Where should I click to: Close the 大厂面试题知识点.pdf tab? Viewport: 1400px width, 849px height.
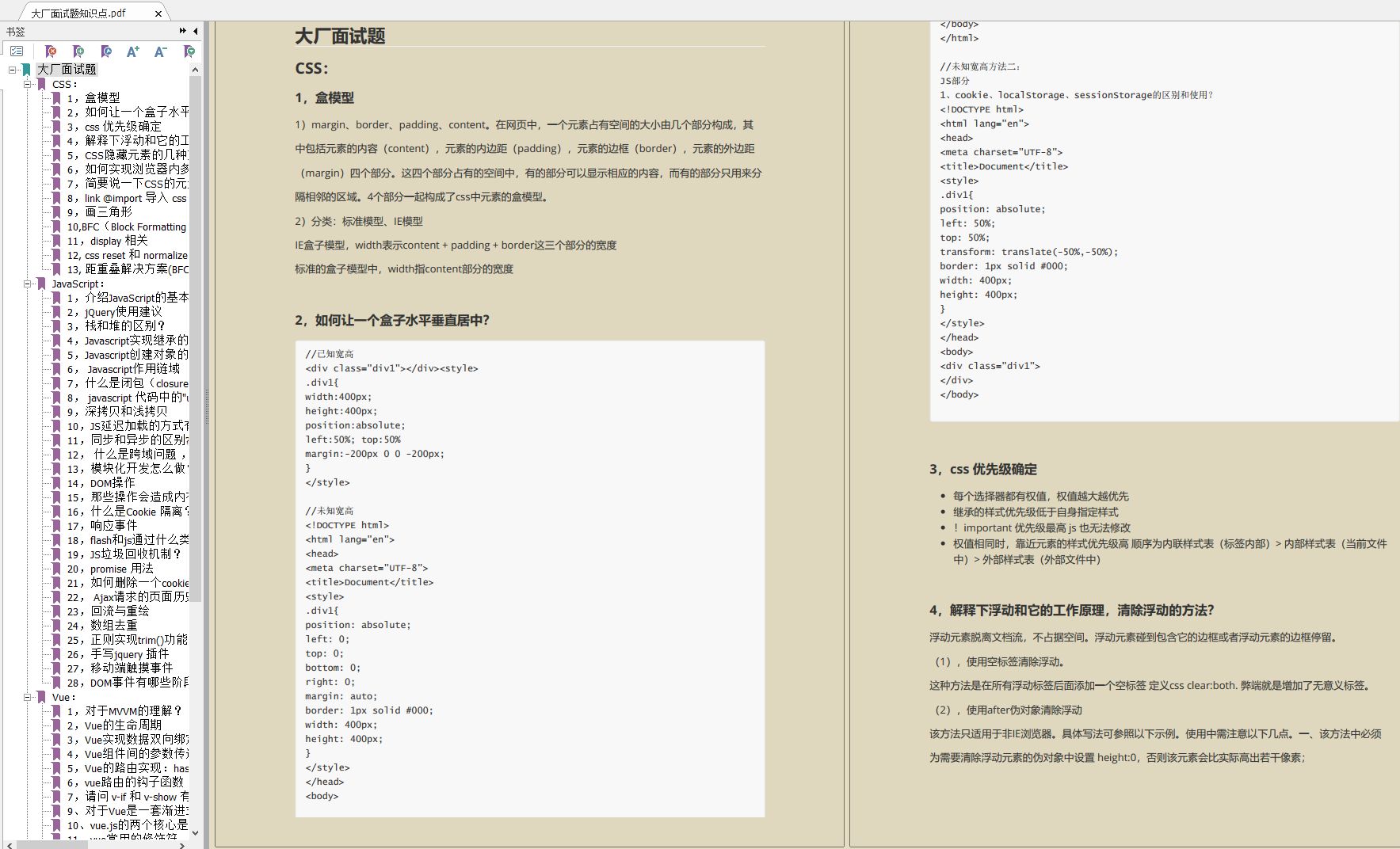coord(158,13)
